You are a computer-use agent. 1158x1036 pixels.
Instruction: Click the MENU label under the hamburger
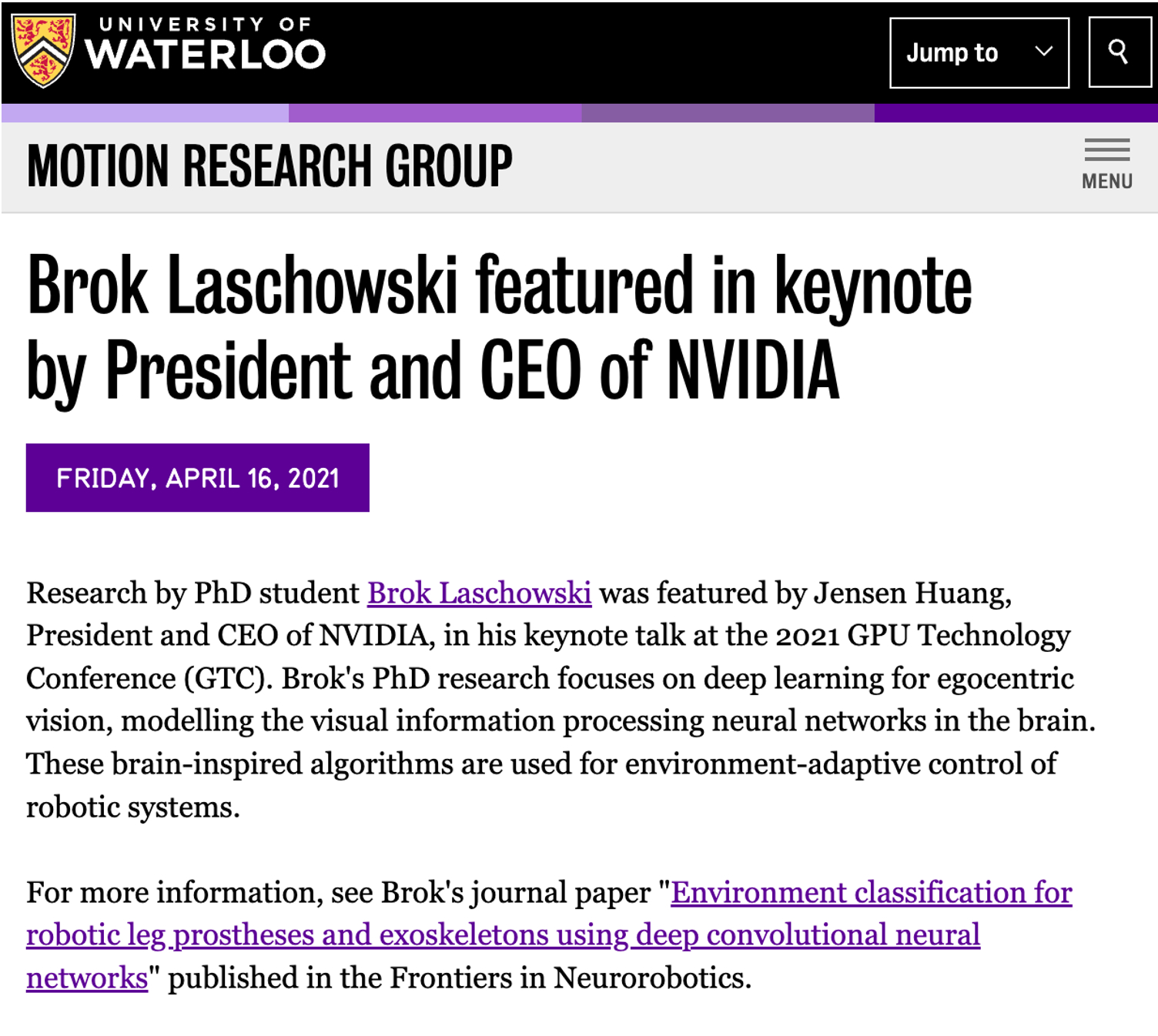pos(1106,182)
